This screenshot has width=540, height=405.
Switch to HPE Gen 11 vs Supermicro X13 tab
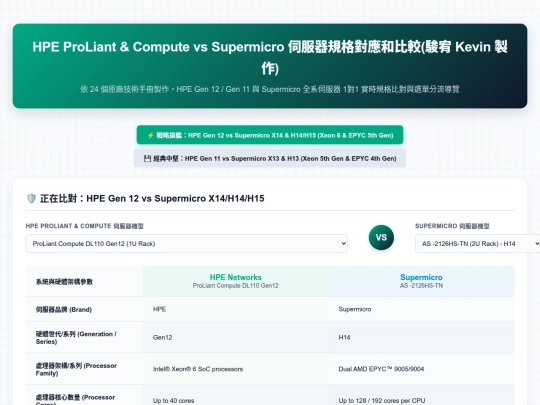coord(270,158)
